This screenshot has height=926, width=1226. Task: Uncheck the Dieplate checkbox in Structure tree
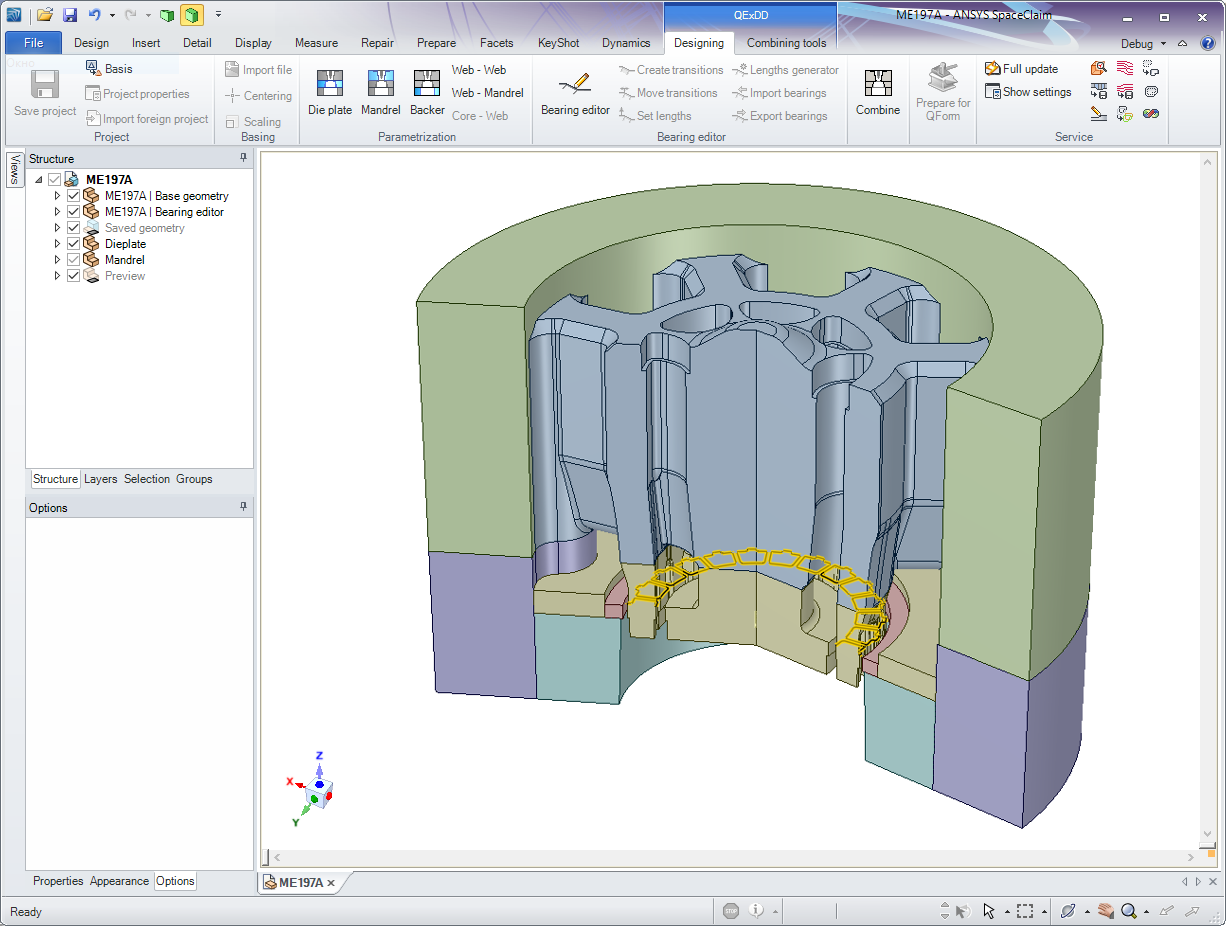click(x=73, y=244)
